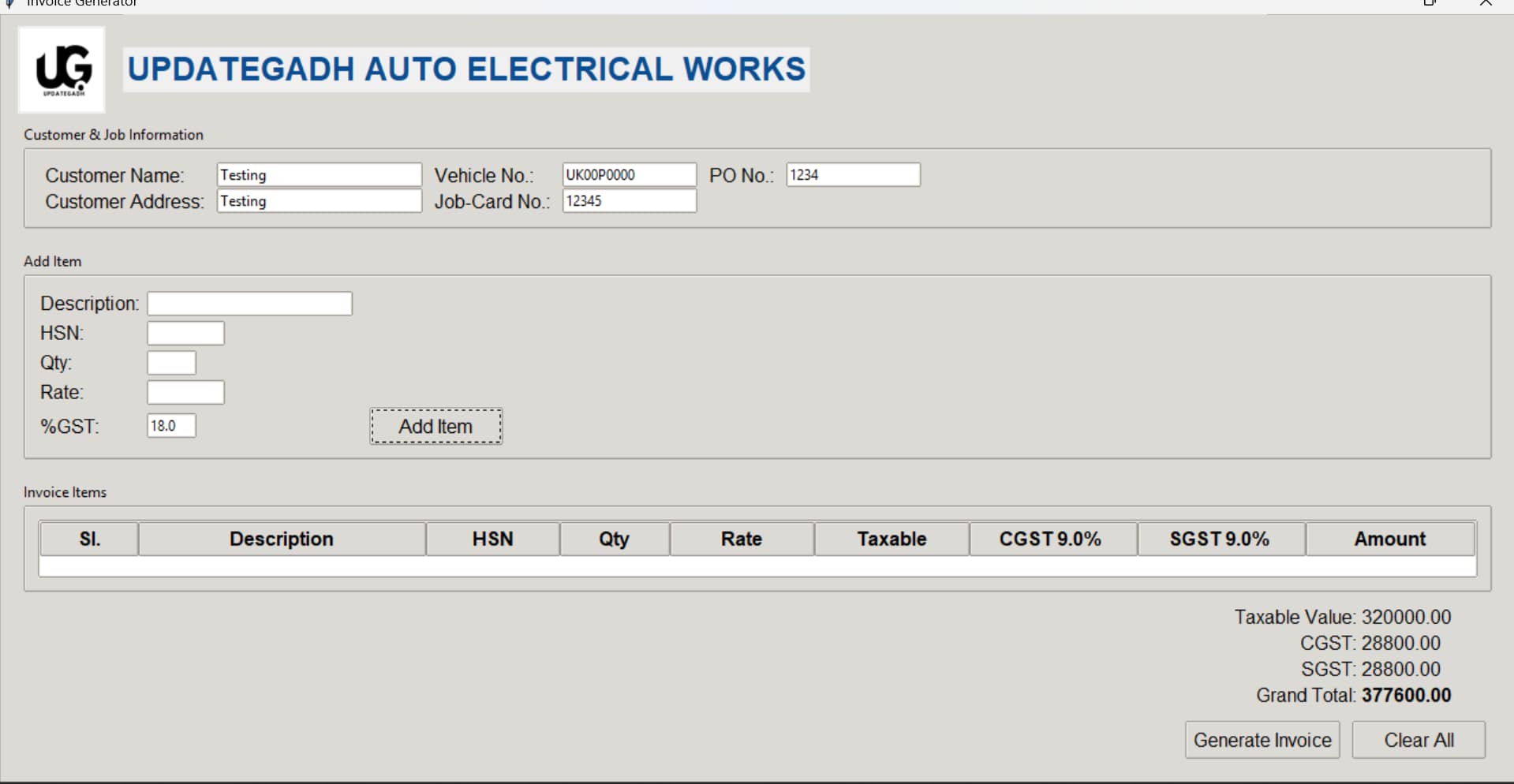The height and width of the screenshot is (784, 1514).
Task: Click the Customer Name input field
Action: point(319,174)
